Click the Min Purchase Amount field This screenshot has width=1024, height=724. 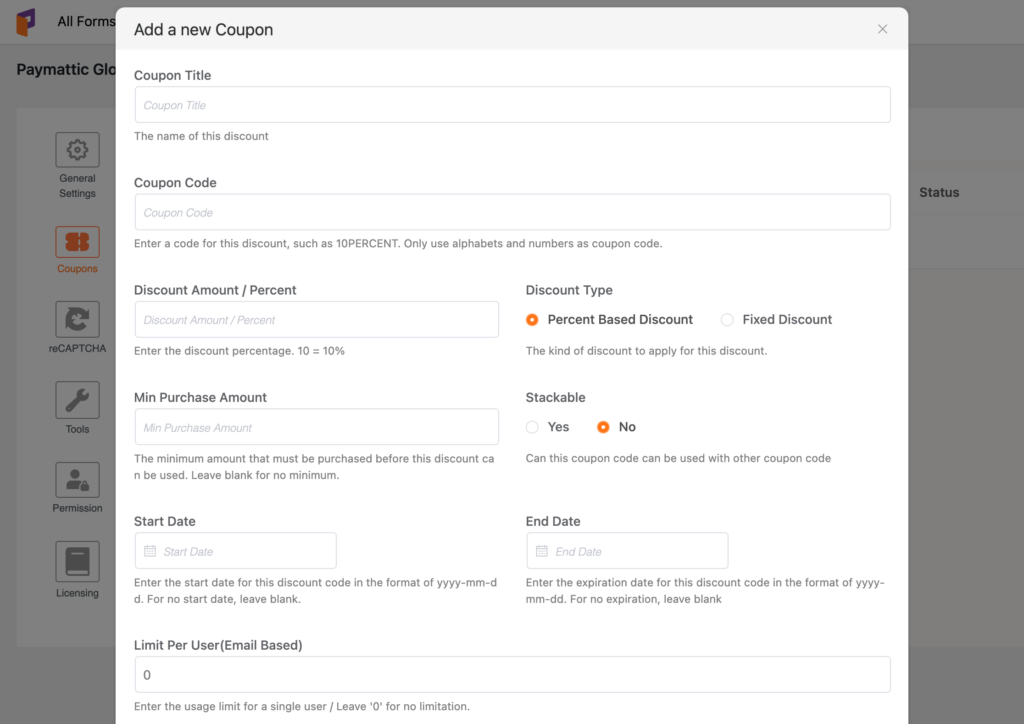317,427
